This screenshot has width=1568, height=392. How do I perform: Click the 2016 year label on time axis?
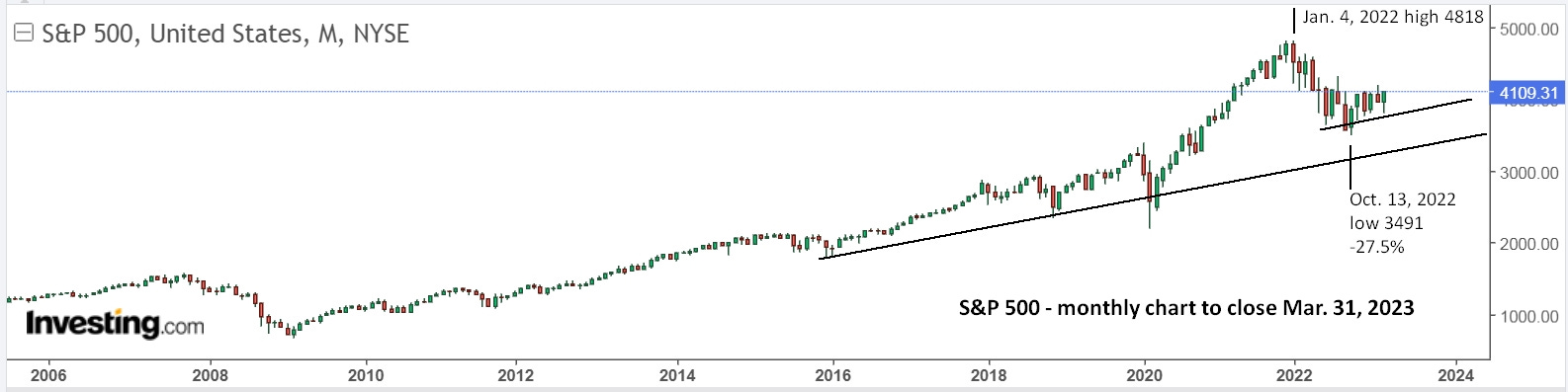(832, 375)
